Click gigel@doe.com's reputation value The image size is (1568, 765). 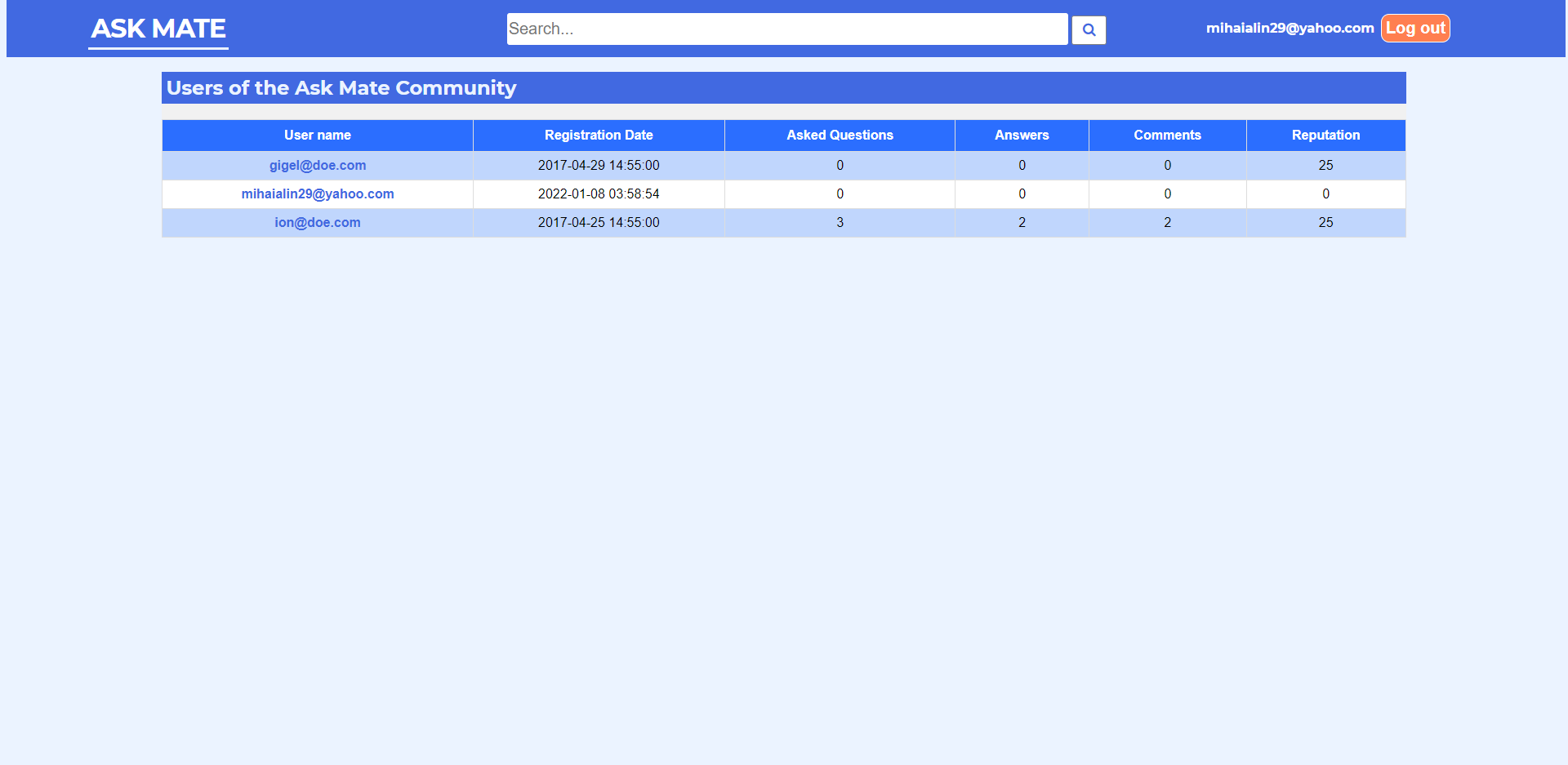click(x=1325, y=165)
